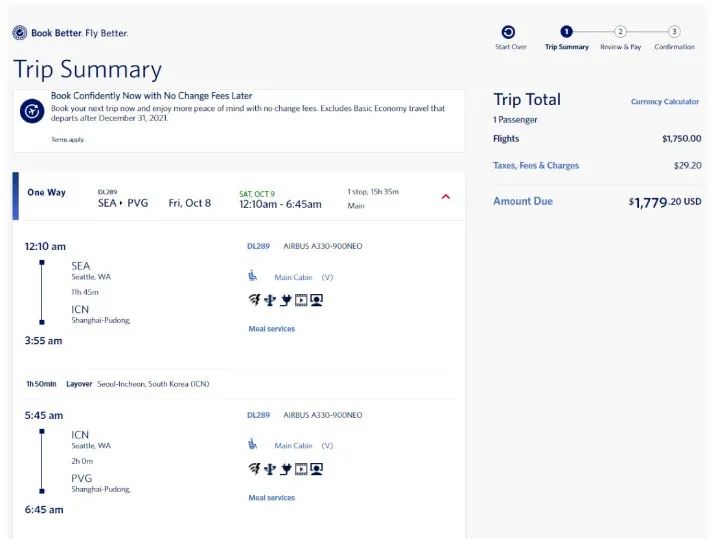Collapse the One Way flight details chevron
Viewport: 711px width, 539px height.
(x=445, y=197)
